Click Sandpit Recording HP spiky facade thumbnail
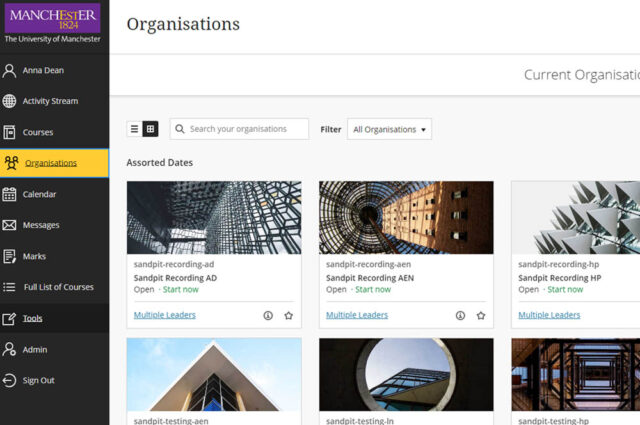Image resolution: width=640 pixels, height=425 pixels. click(576, 218)
